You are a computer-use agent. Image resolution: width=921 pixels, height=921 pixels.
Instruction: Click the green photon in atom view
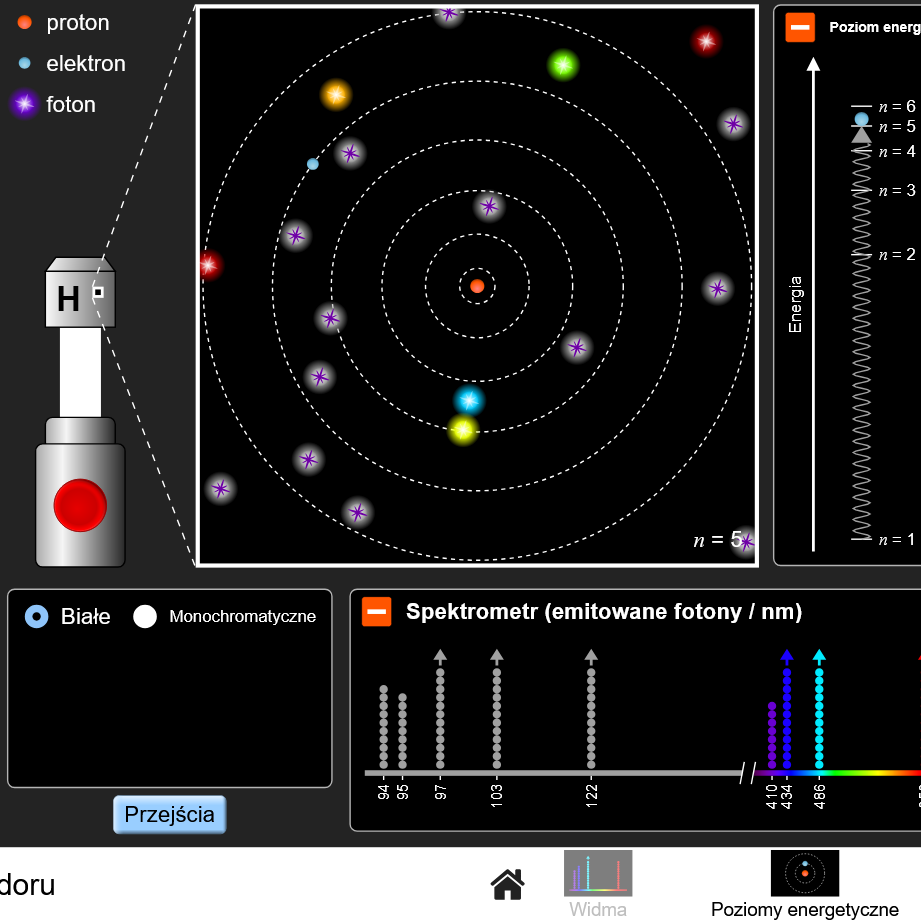[563, 65]
